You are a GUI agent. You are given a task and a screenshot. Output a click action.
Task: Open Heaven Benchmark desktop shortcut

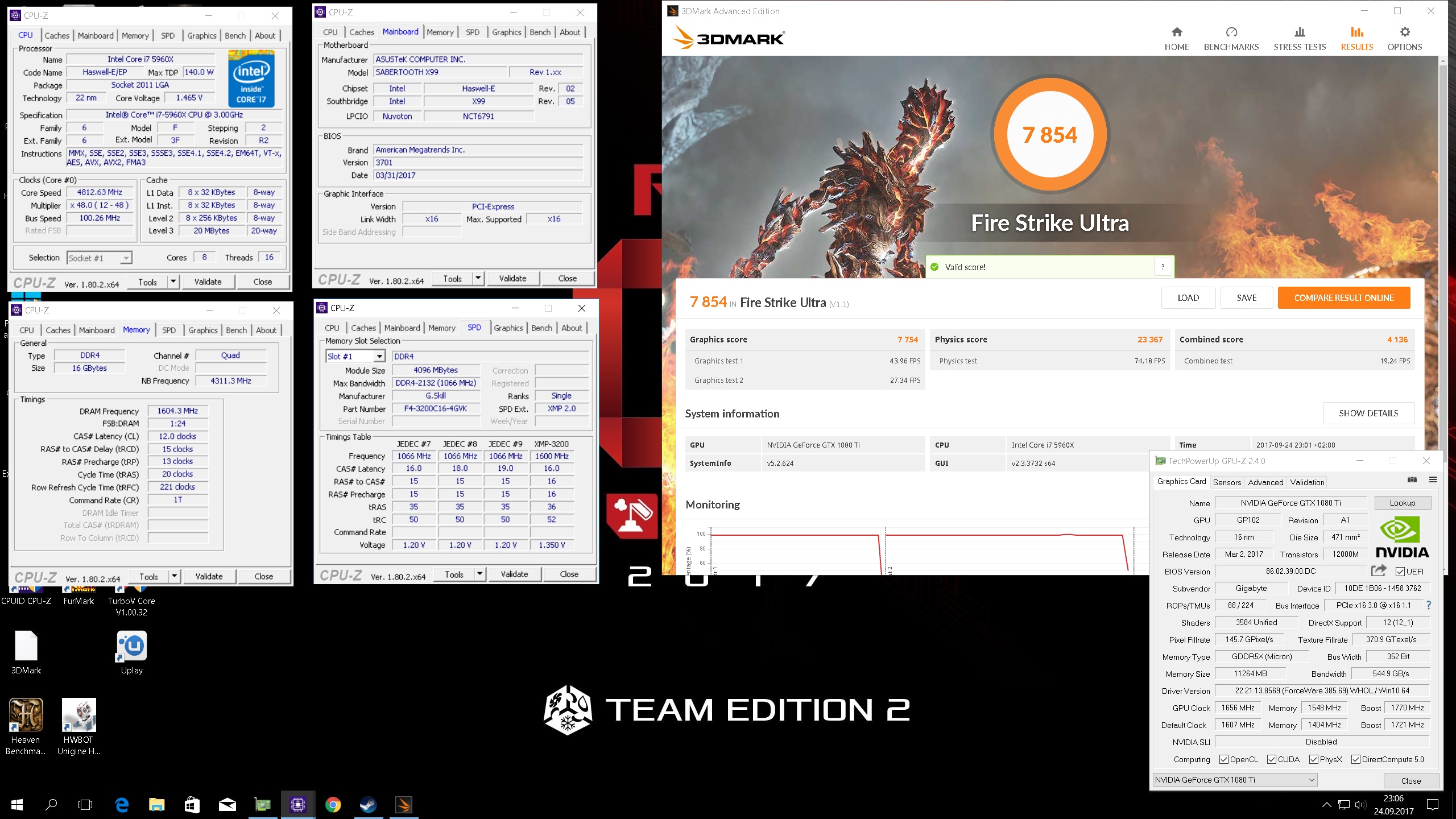(x=26, y=726)
